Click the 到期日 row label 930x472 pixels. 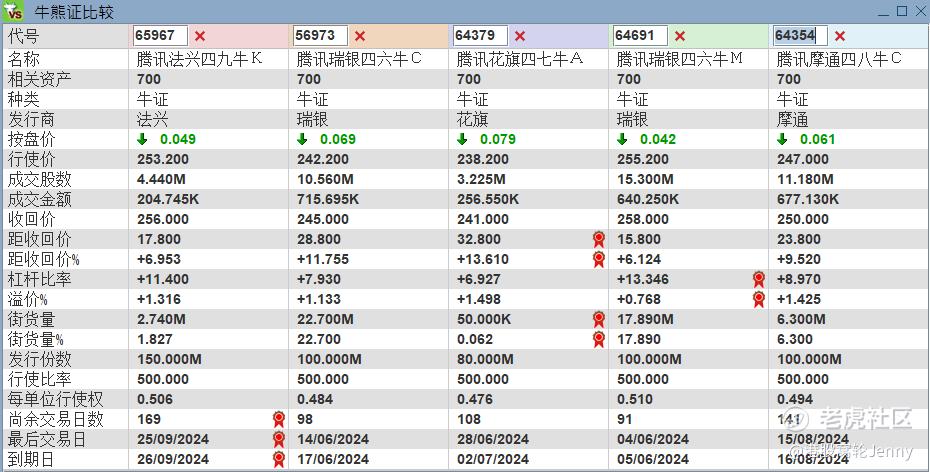31,460
